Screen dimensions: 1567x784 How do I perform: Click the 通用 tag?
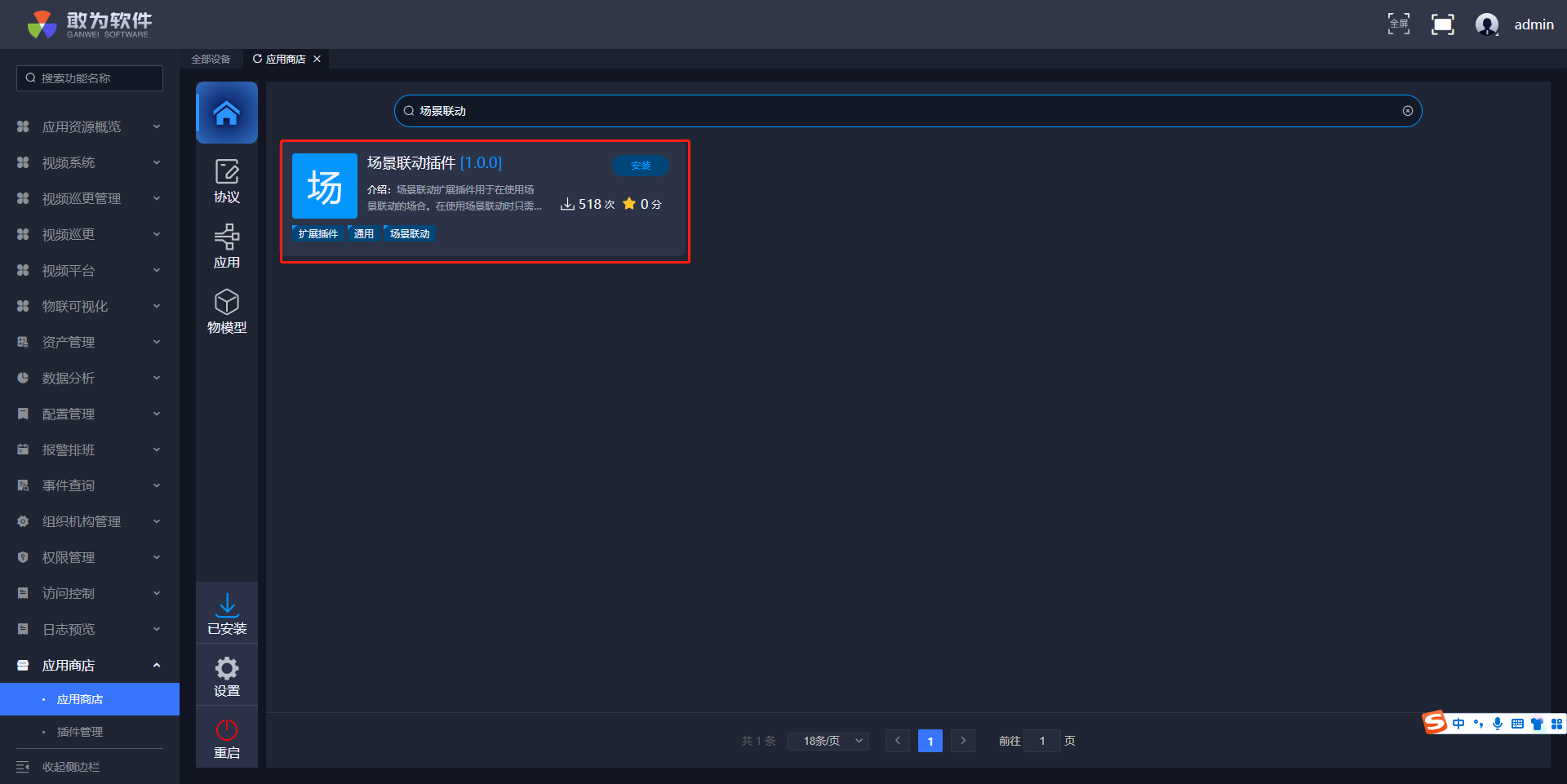click(363, 233)
